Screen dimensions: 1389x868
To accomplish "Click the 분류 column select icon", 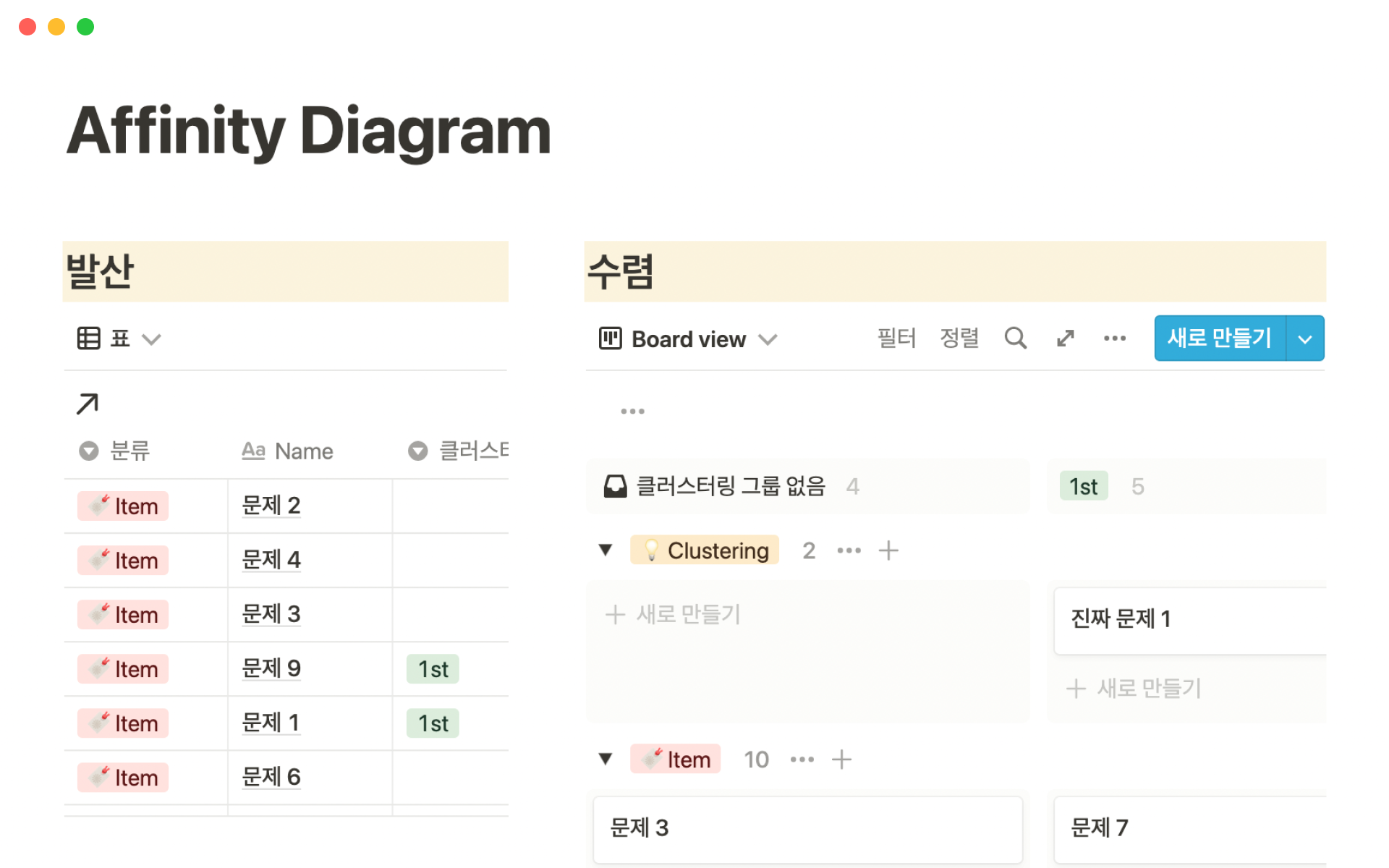I will point(88,451).
